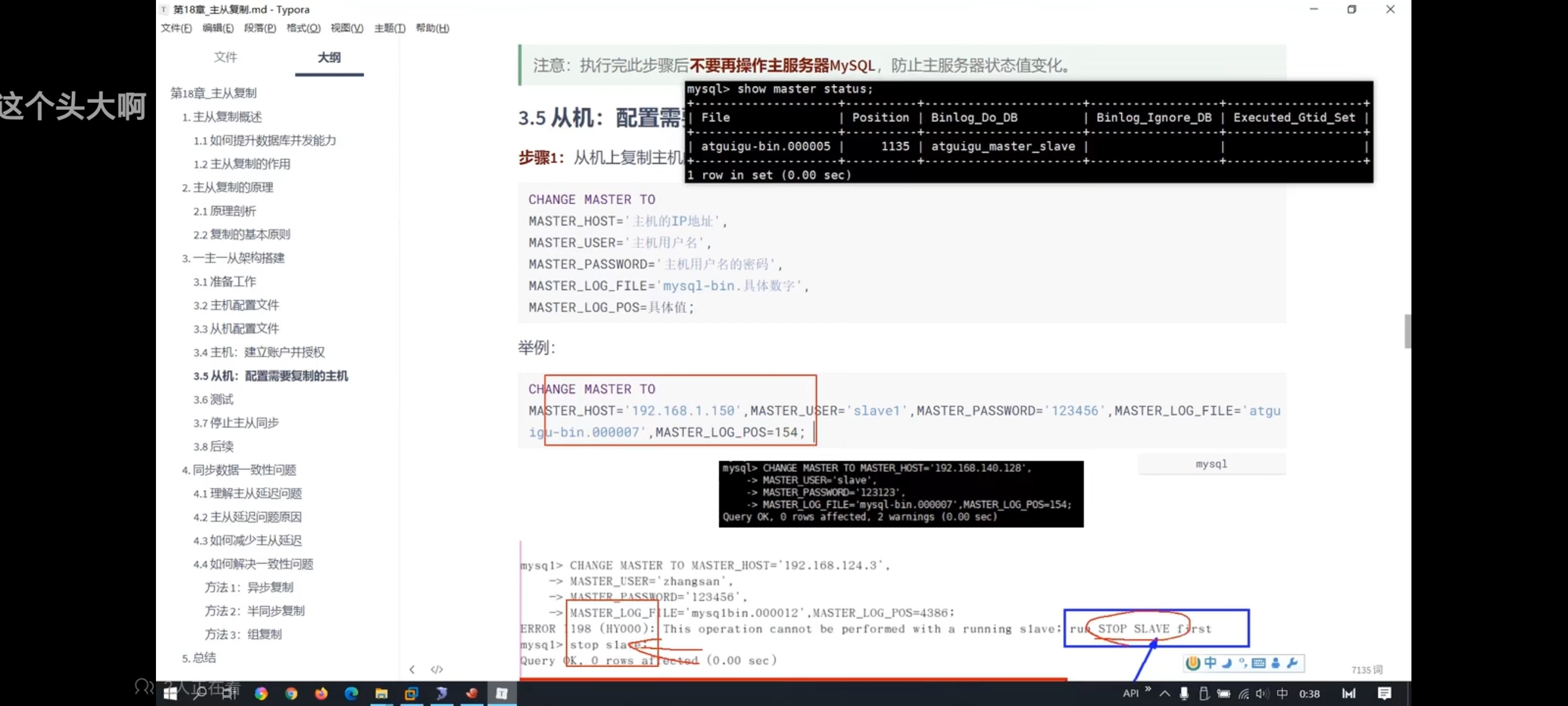The image size is (1568, 706).
Task: Click the mysql code language label
Action: click(x=1211, y=464)
